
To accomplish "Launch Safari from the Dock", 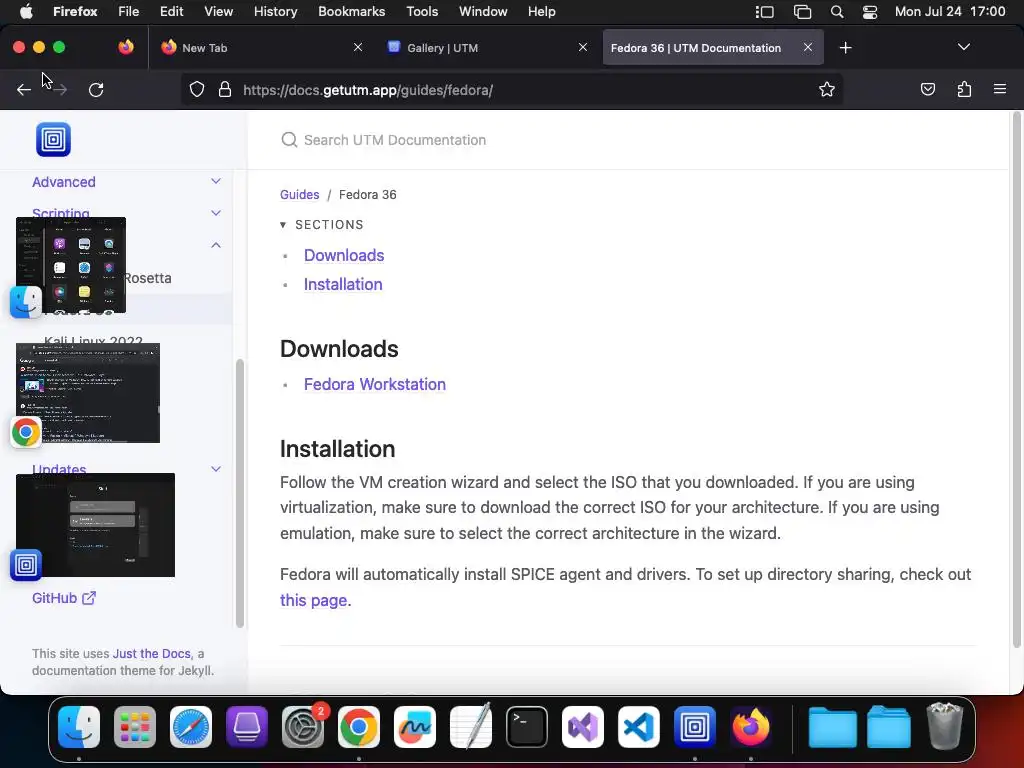I will pyautogui.click(x=191, y=727).
